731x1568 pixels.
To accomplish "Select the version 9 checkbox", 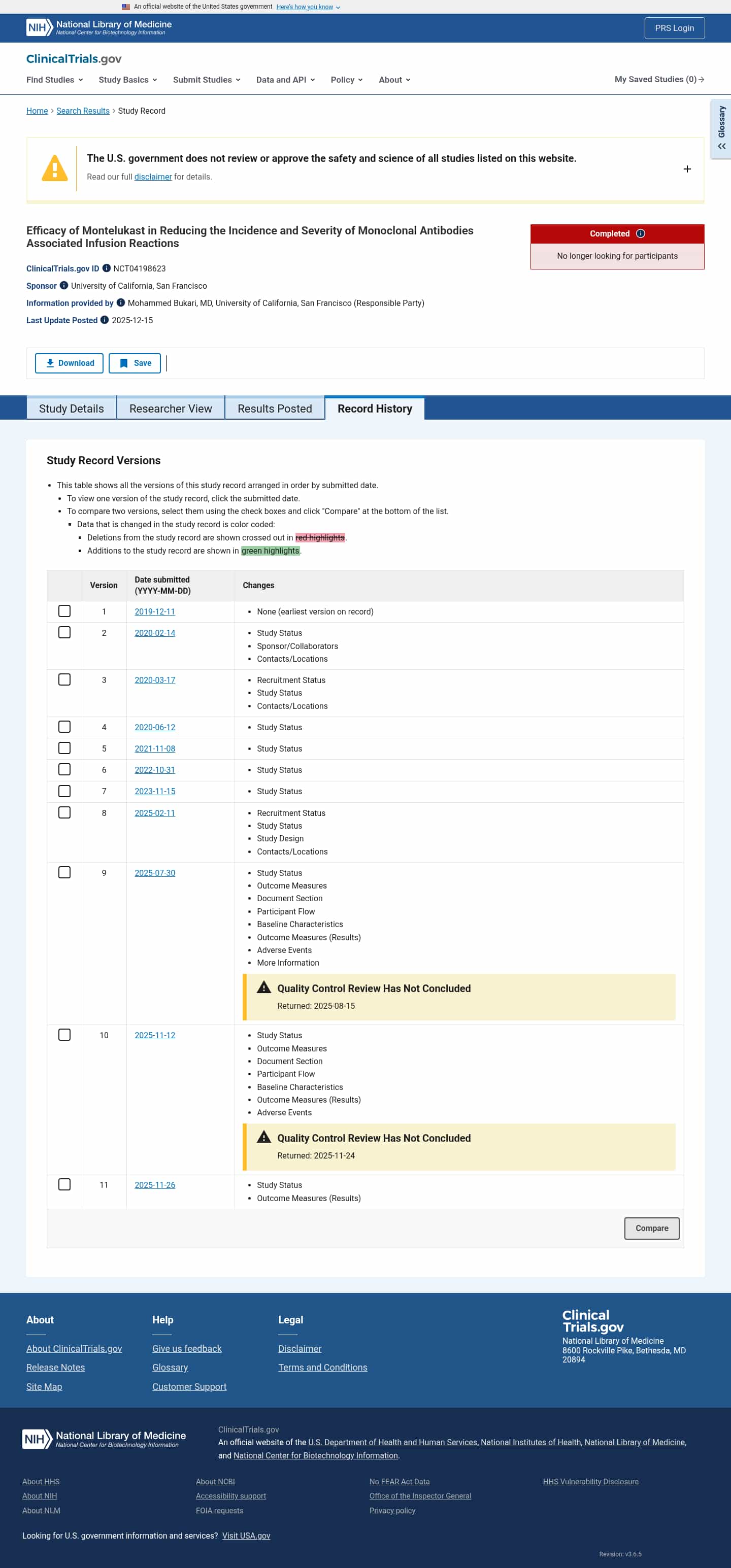I will coord(64,872).
